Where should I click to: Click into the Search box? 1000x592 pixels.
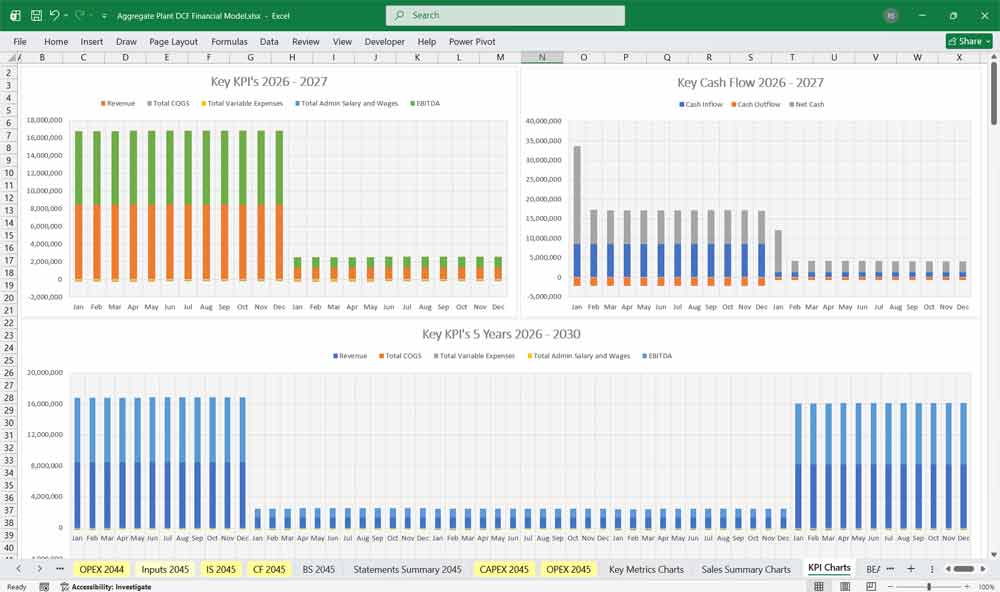click(x=505, y=15)
